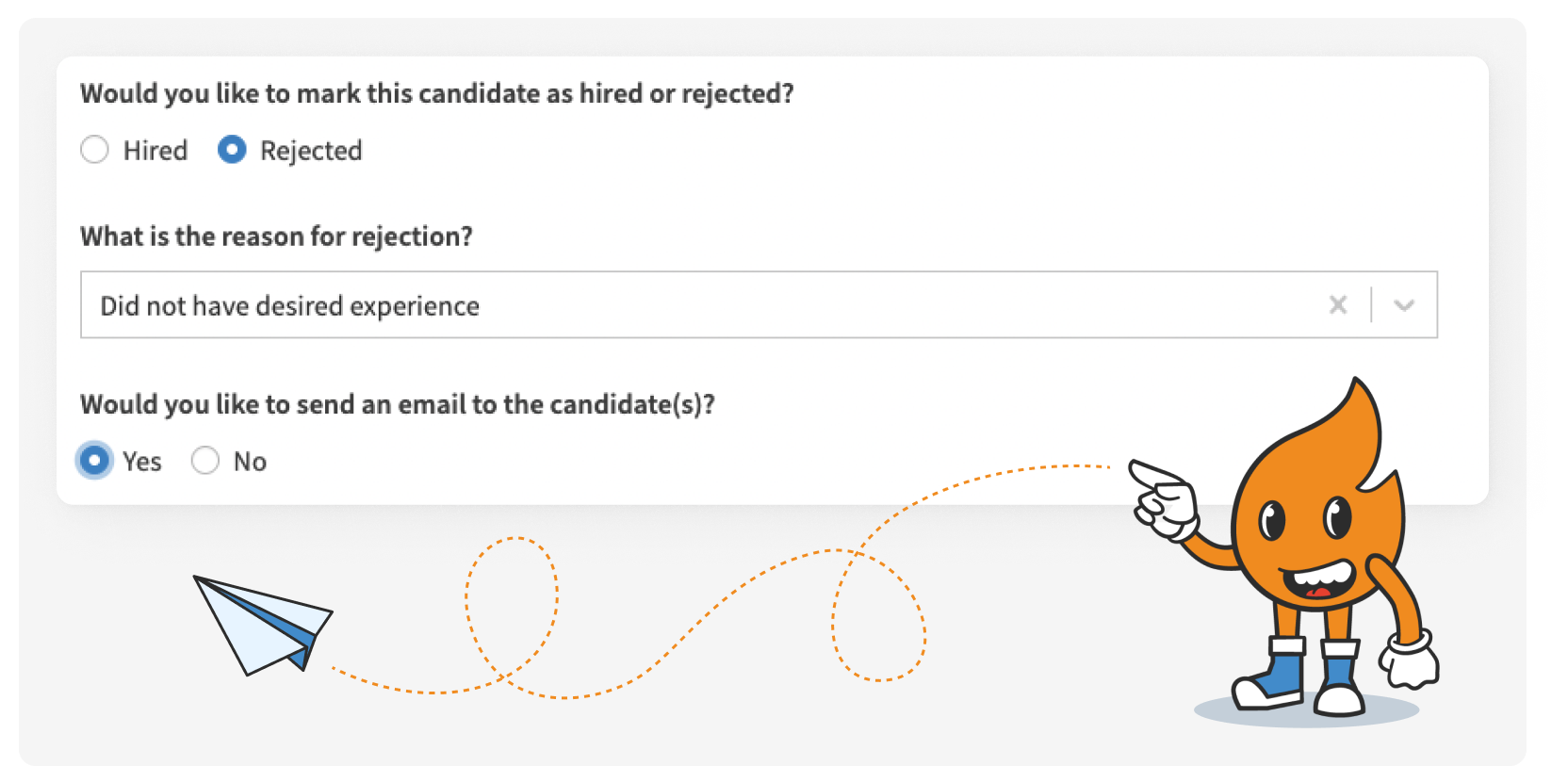Click the Hired label text
Screen dimensions: 1568x766
[155, 150]
